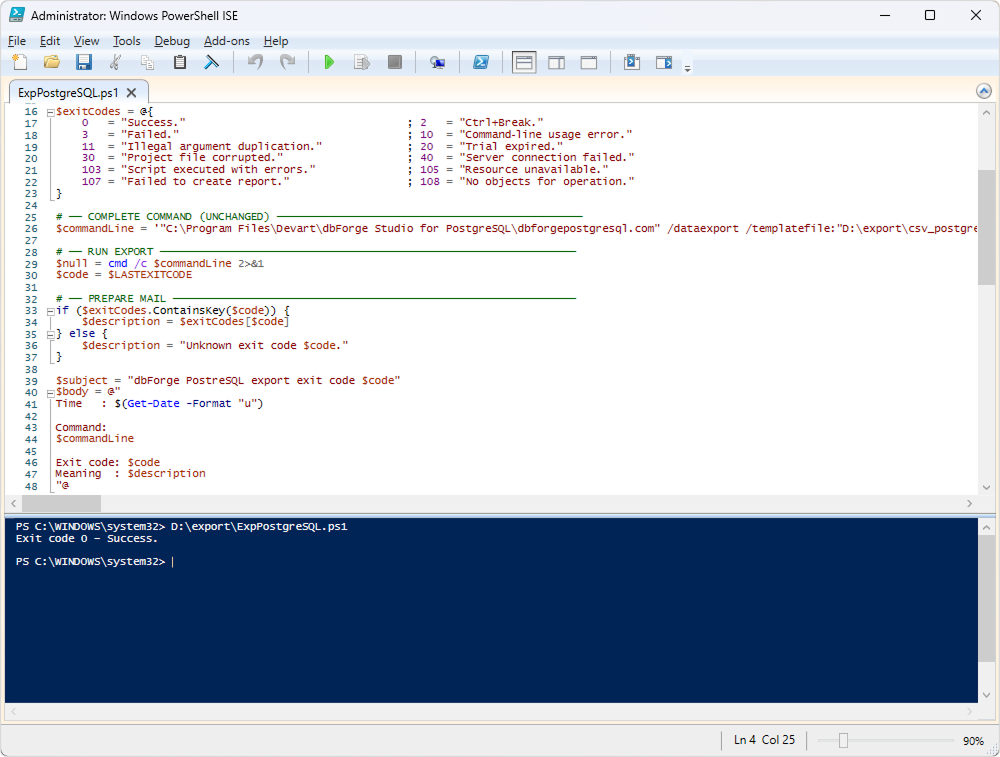Image resolution: width=1000 pixels, height=757 pixels.
Task: Adjust the zoom slider in the status bar
Action: 843,741
